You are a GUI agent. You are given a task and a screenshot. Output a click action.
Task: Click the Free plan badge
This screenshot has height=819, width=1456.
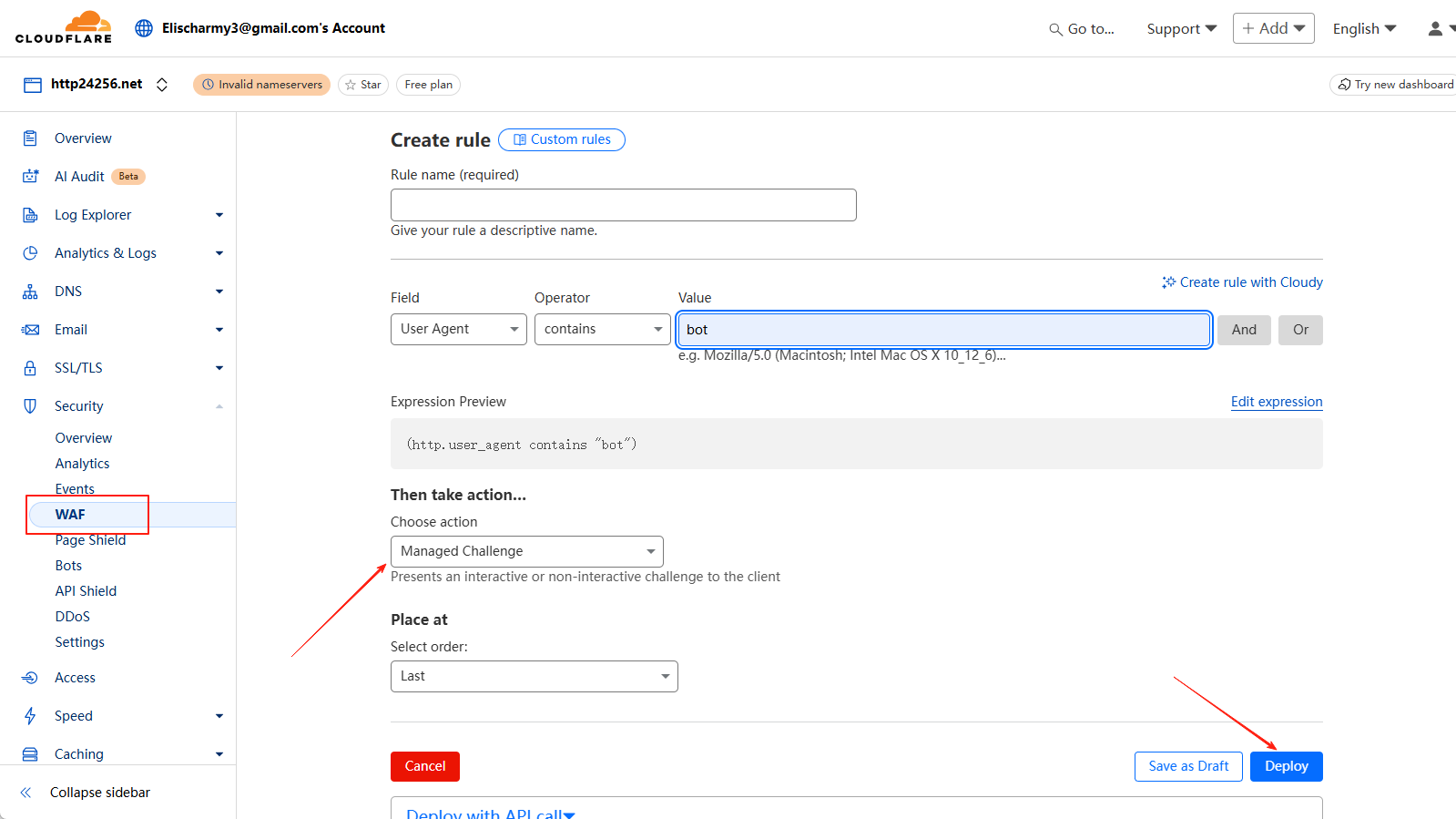[428, 85]
